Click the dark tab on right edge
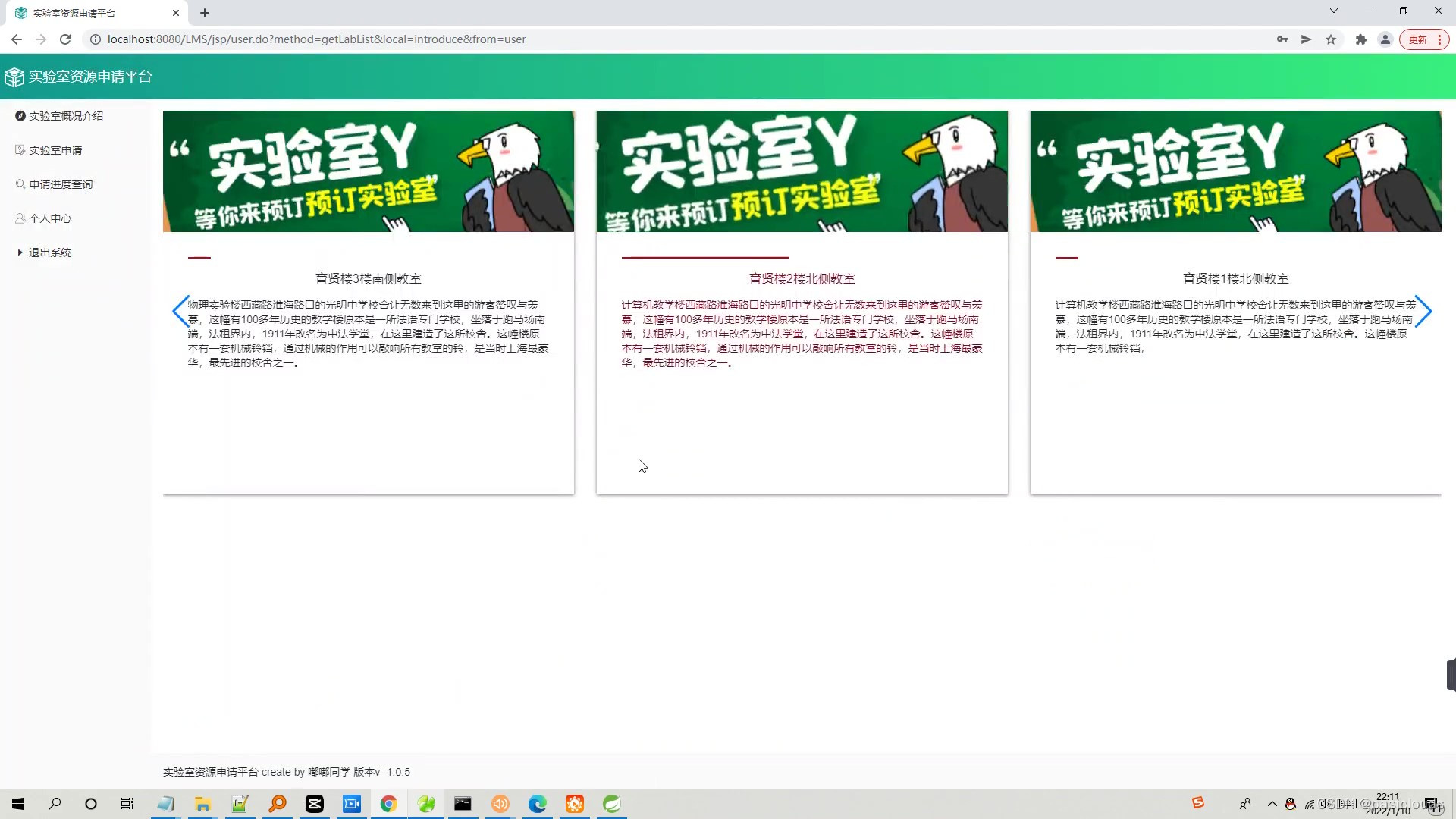The height and width of the screenshot is (819, 1456). pos(1451,675)
